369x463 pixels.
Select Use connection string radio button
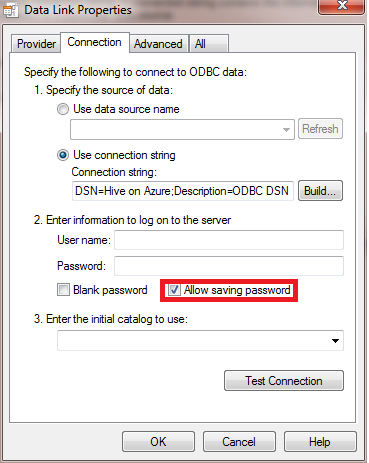tap(63, 155)
